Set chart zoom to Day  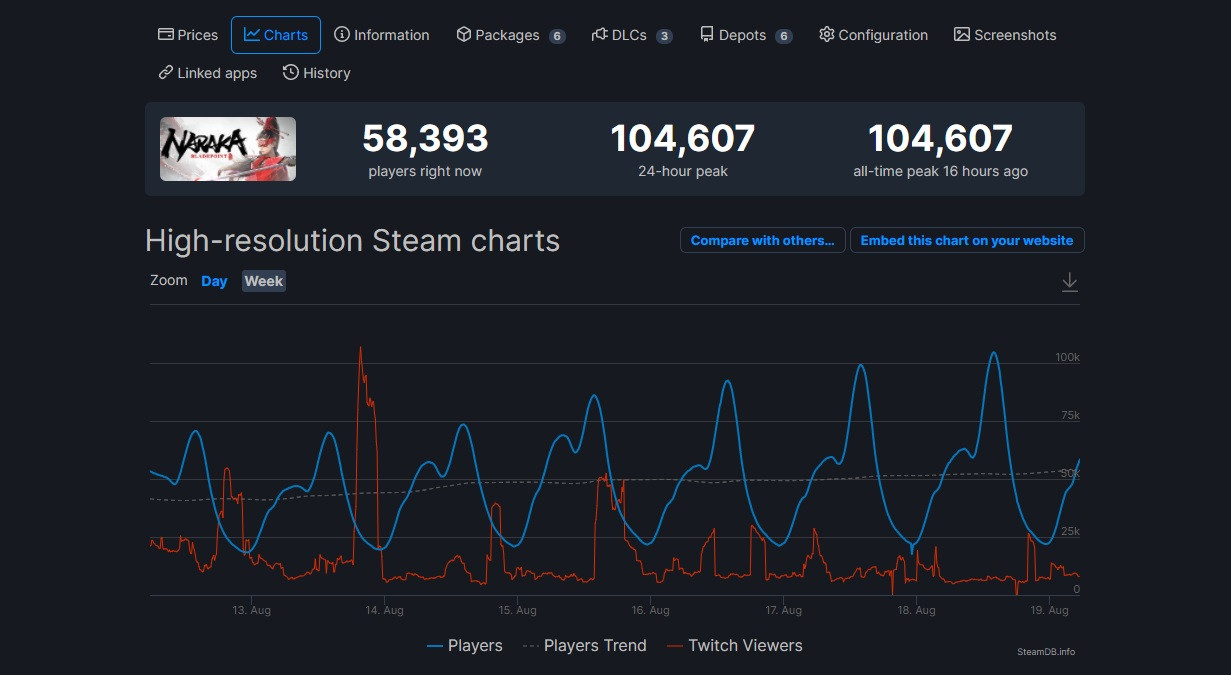tap(214, 281)
